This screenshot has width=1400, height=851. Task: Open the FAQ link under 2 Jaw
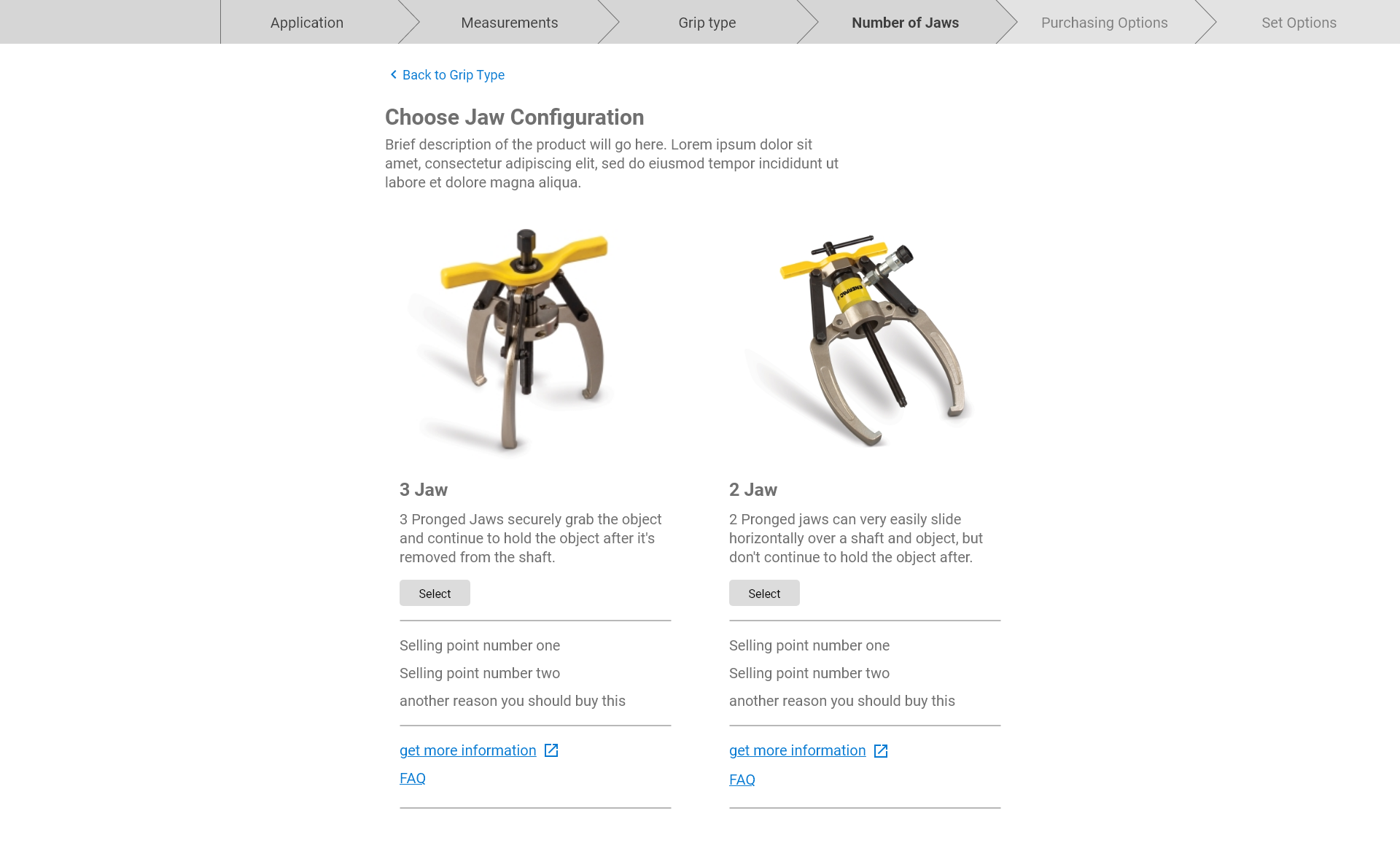point(742,780)
